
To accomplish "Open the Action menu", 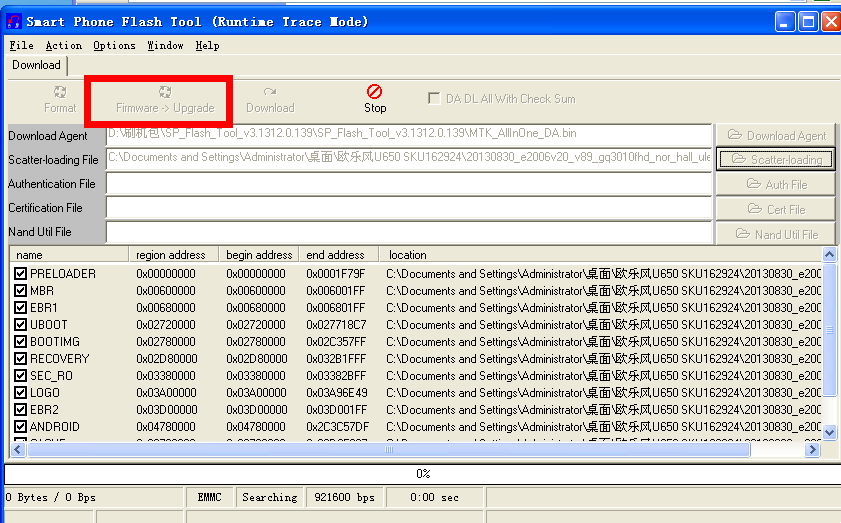I will tap(64, 46).
